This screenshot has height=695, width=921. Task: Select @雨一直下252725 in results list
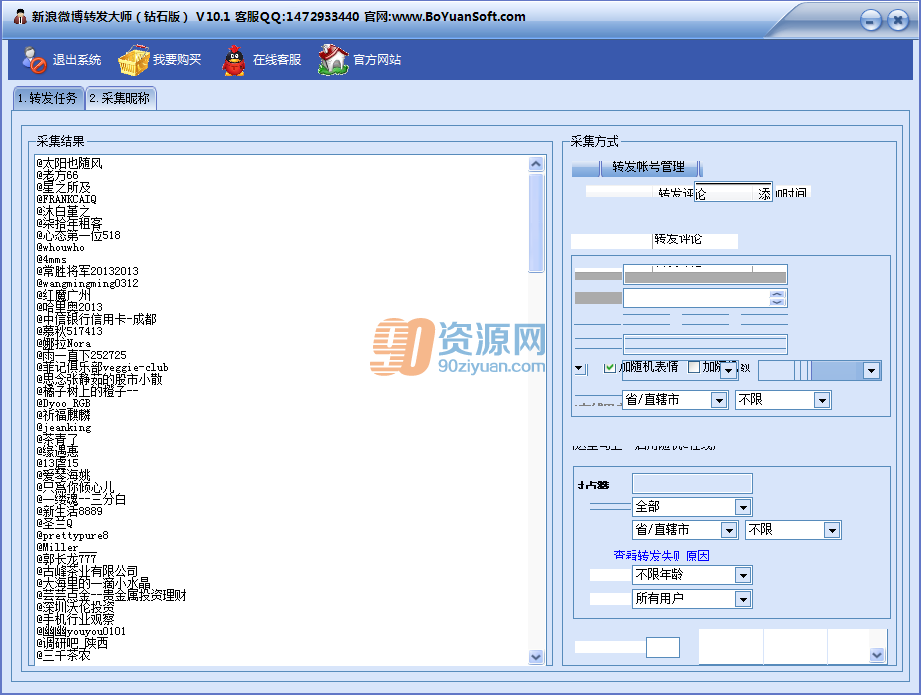(81, 355)
